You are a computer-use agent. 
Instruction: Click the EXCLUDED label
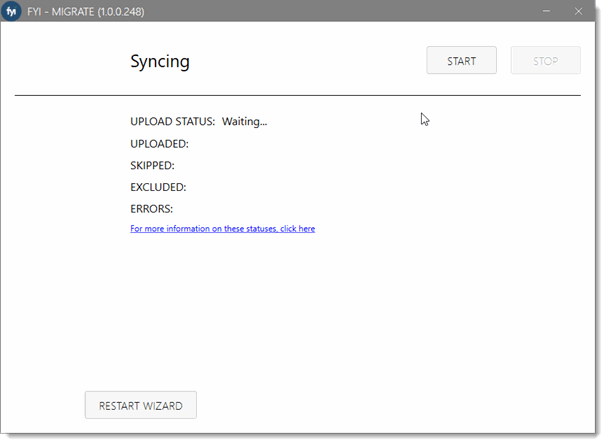[x=158, y=187]
